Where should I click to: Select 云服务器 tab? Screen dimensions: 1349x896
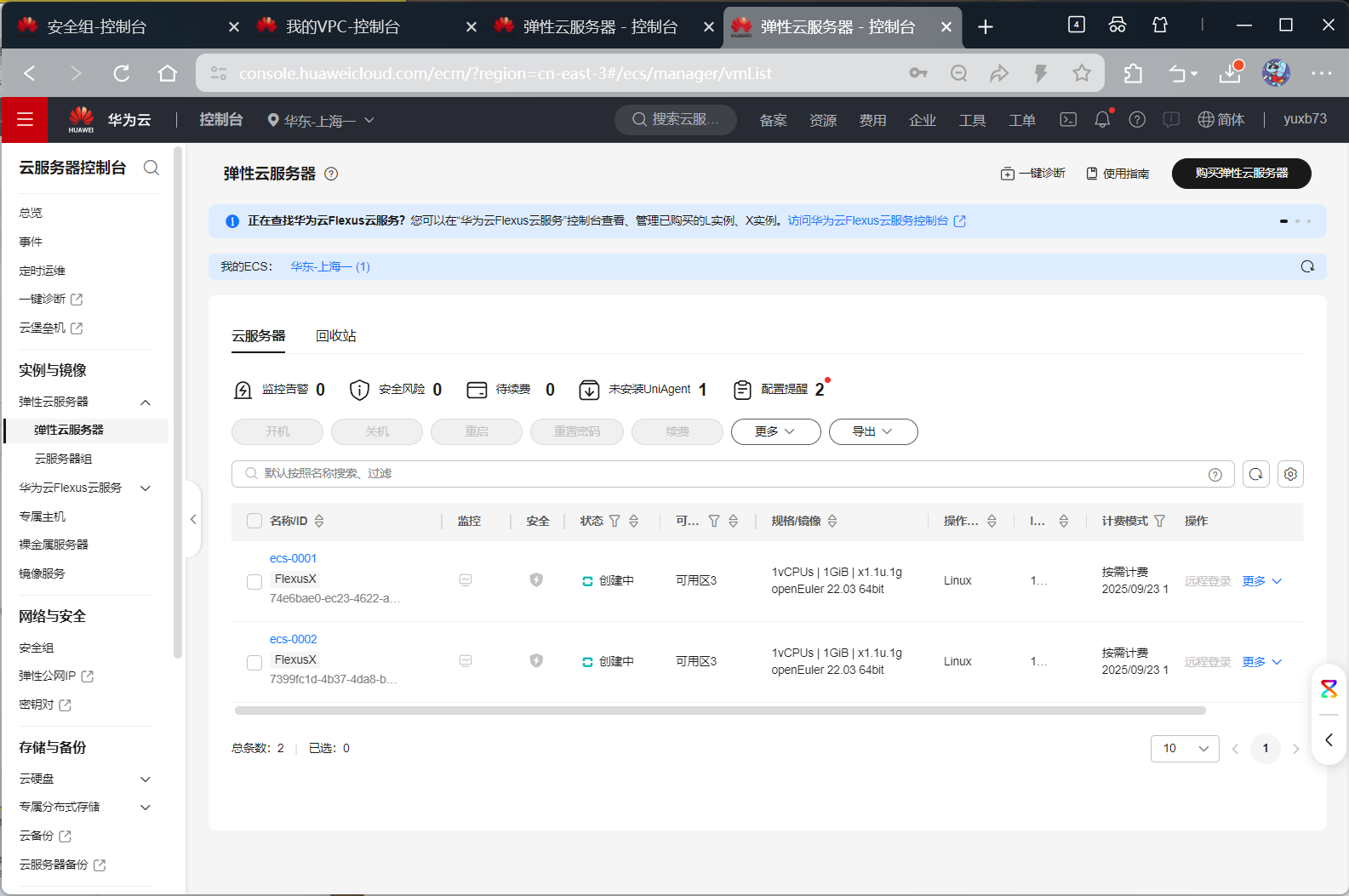click(x=259, y=336)
